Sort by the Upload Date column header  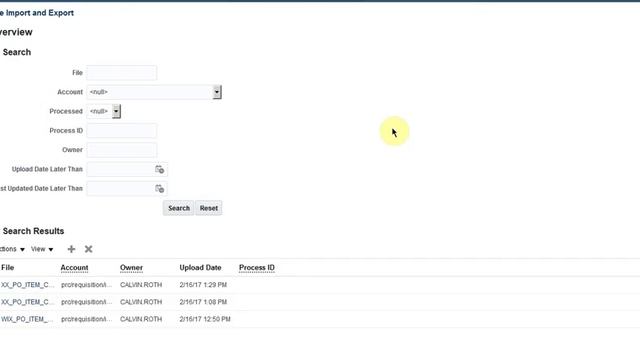click(x=200, y=268)
